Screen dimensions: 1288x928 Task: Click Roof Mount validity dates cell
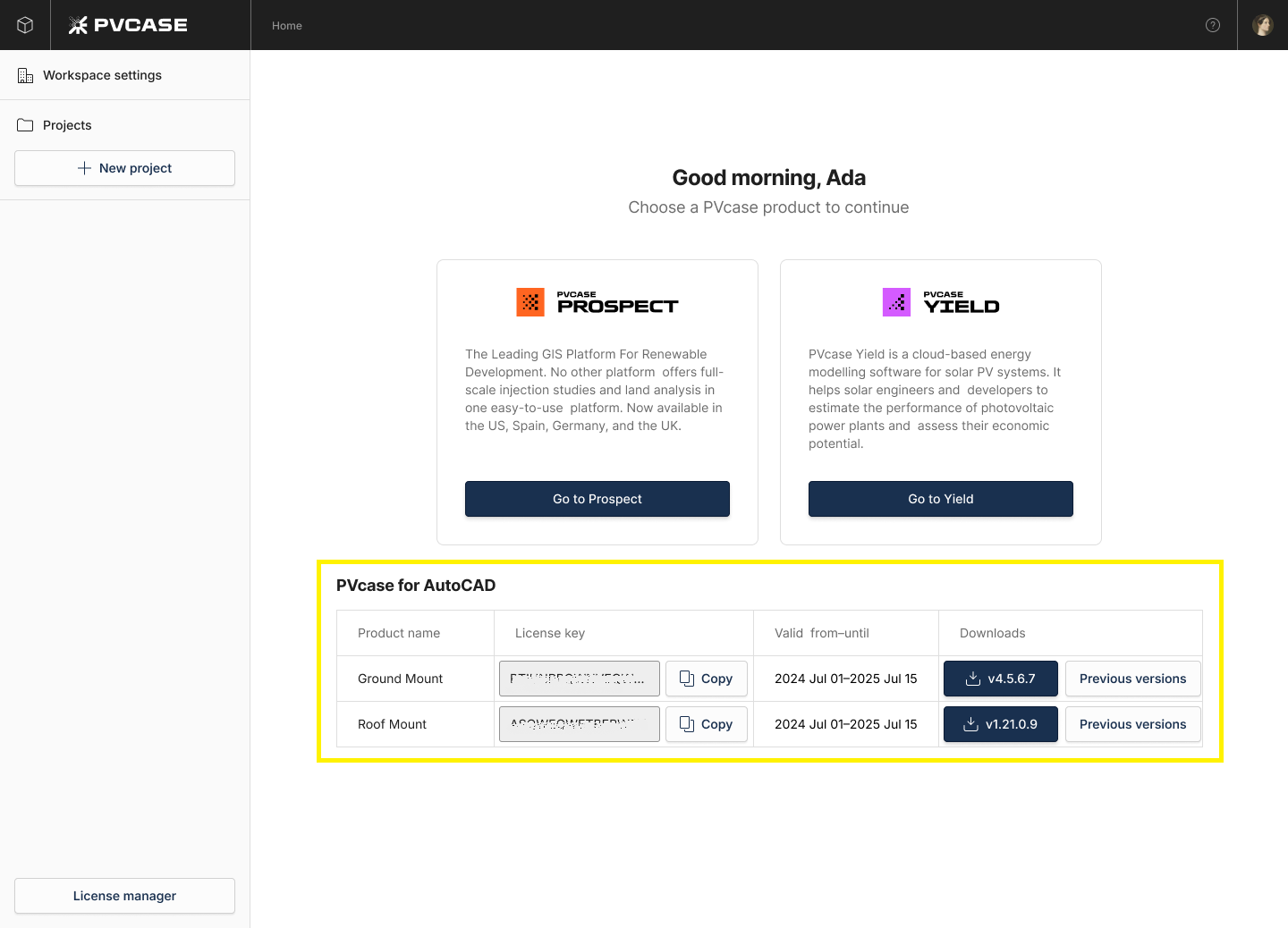pyautogui.click(x=846, y=724)
